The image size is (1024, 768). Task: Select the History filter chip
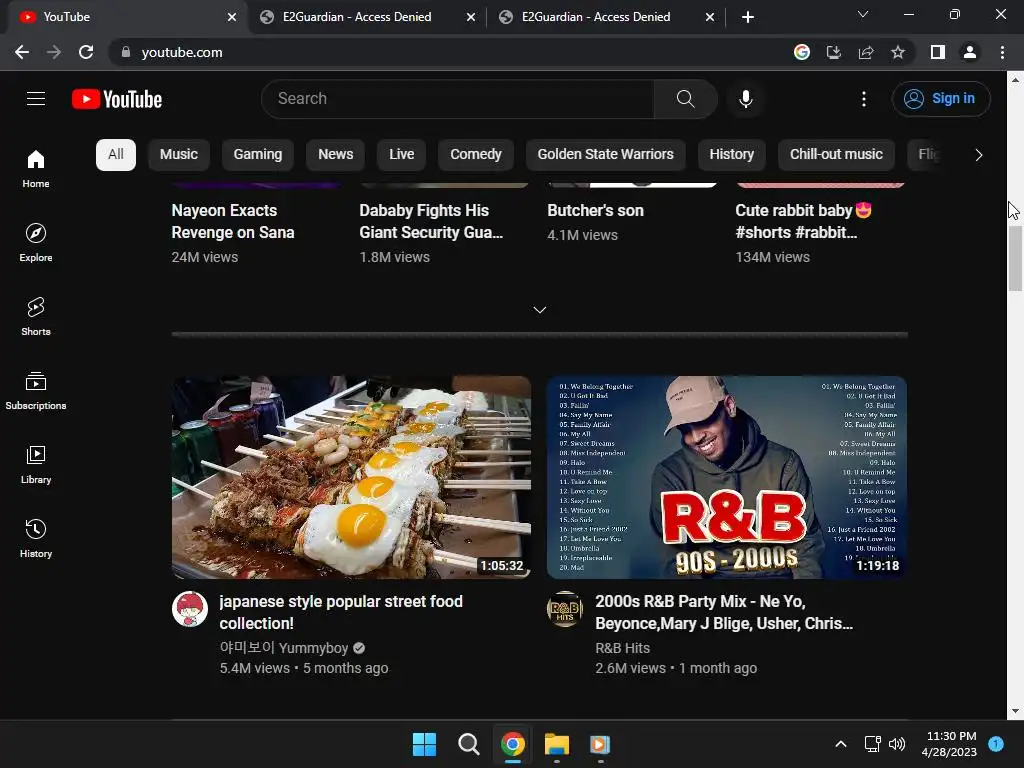coord(731,155)
